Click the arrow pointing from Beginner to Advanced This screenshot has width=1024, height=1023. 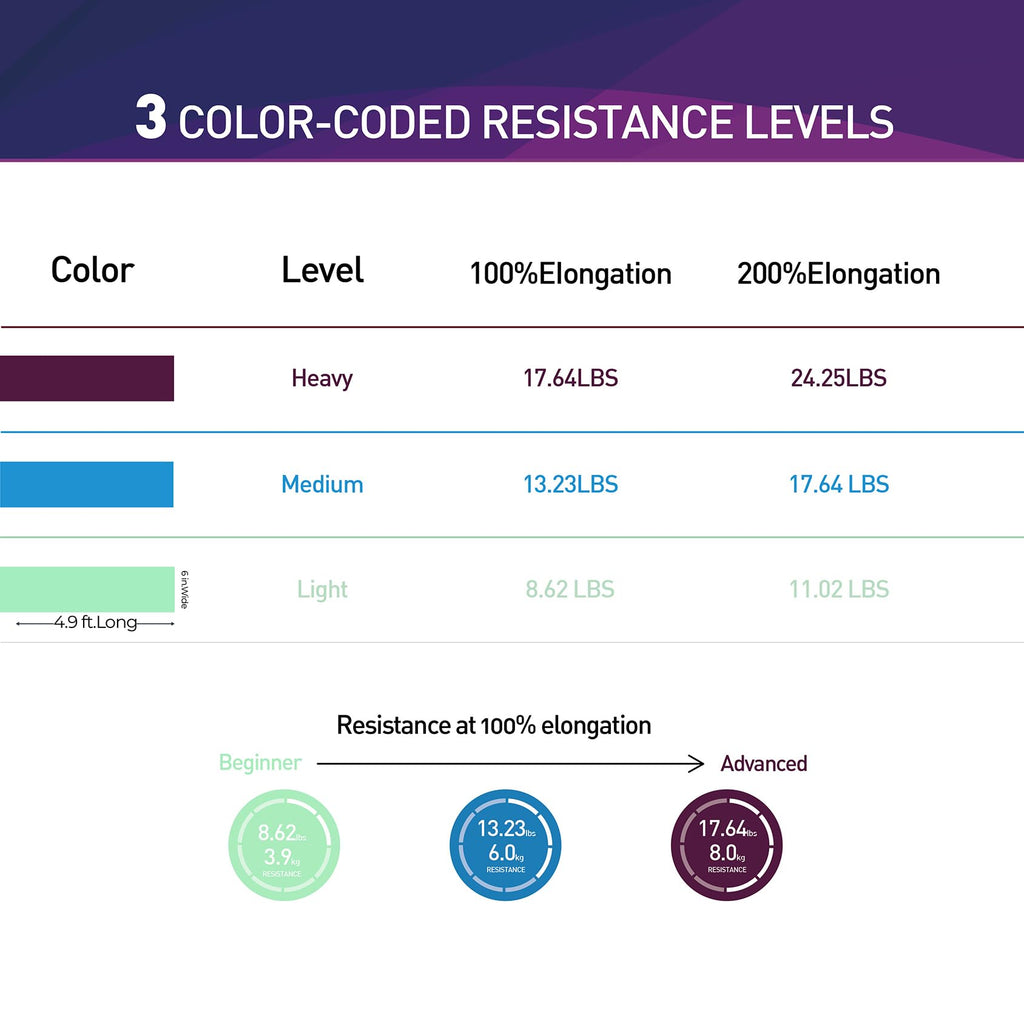pos(510,764)
